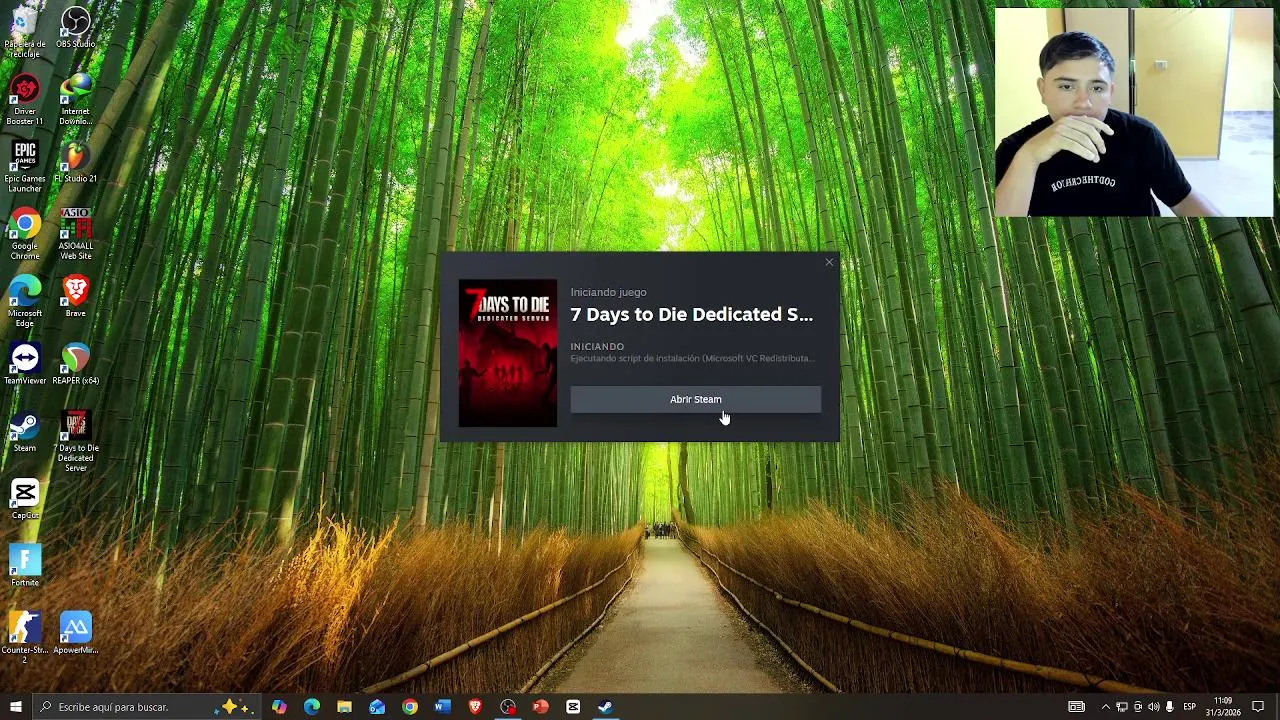Switch to Steam in the taskbar
Image resolution: width=1280 pixels, height=720 pixels.
tap(605, 707)
